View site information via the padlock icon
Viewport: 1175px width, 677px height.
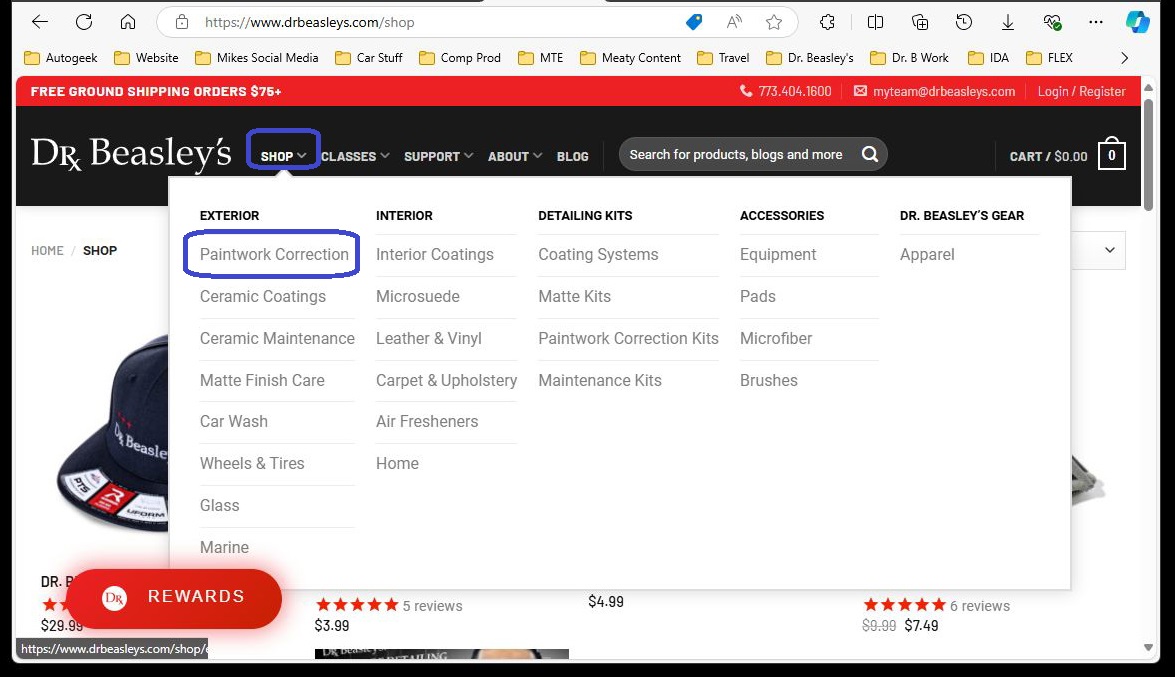coord(182,22)
